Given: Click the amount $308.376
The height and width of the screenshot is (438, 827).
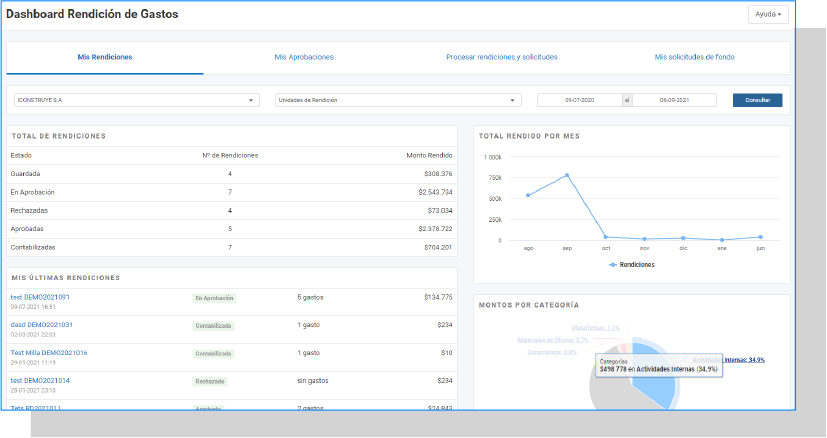Looking at the screenshot, I should 438,174.
